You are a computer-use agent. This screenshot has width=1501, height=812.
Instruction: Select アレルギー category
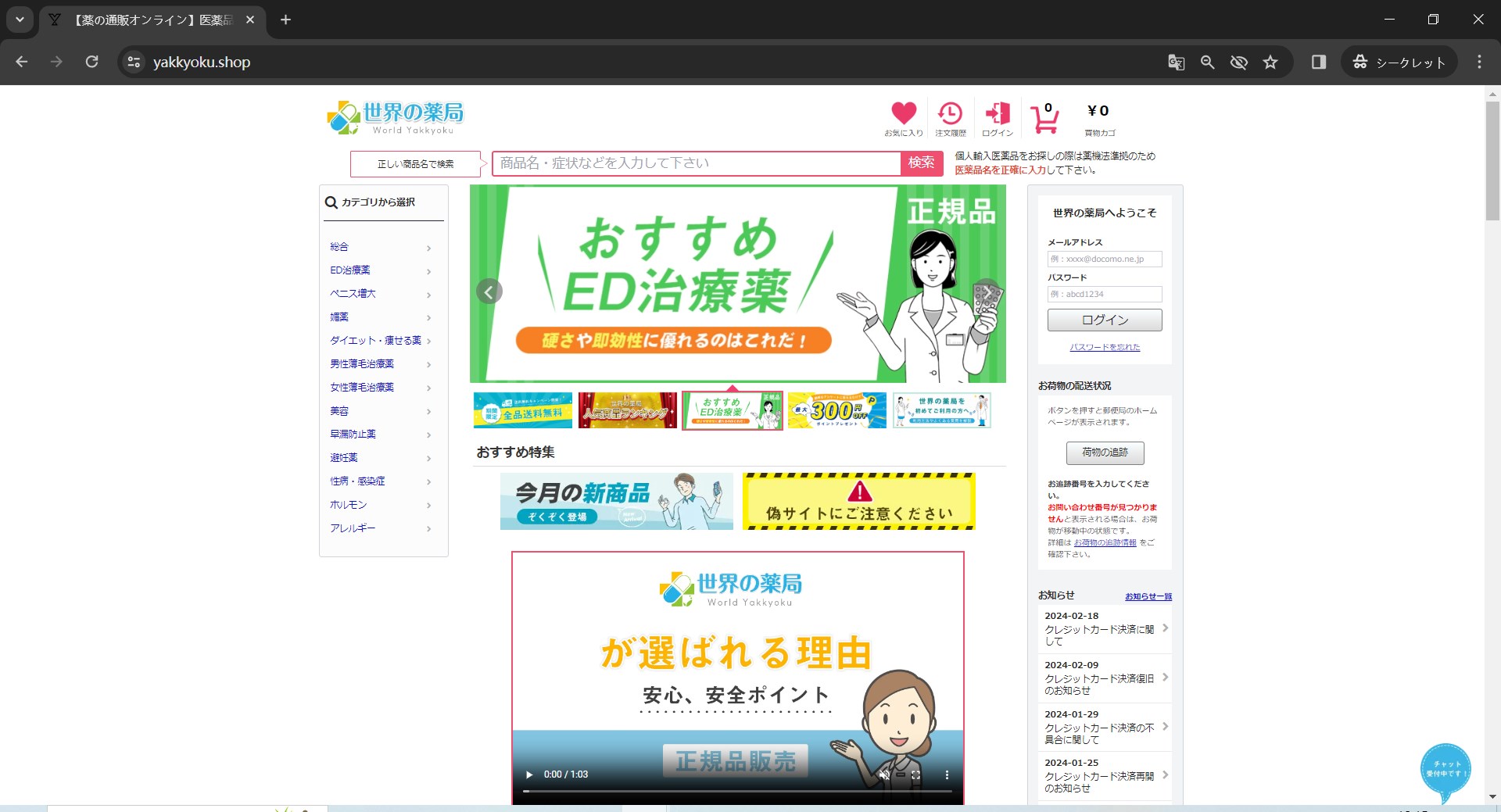click(382, 528)
